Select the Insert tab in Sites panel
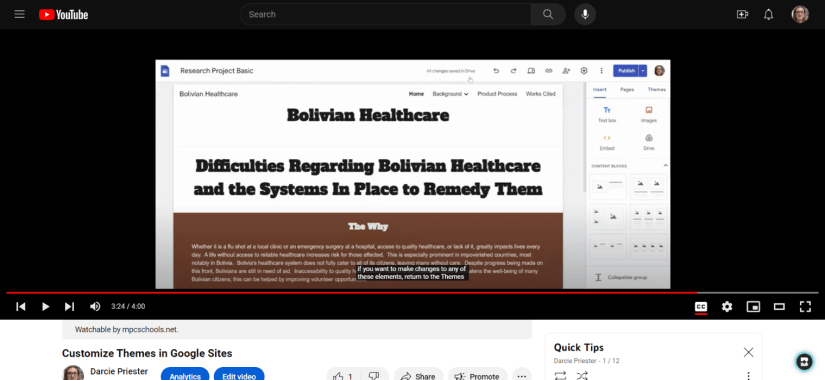Viewport: 825px width, 380px height. click(x=599, y=89)
